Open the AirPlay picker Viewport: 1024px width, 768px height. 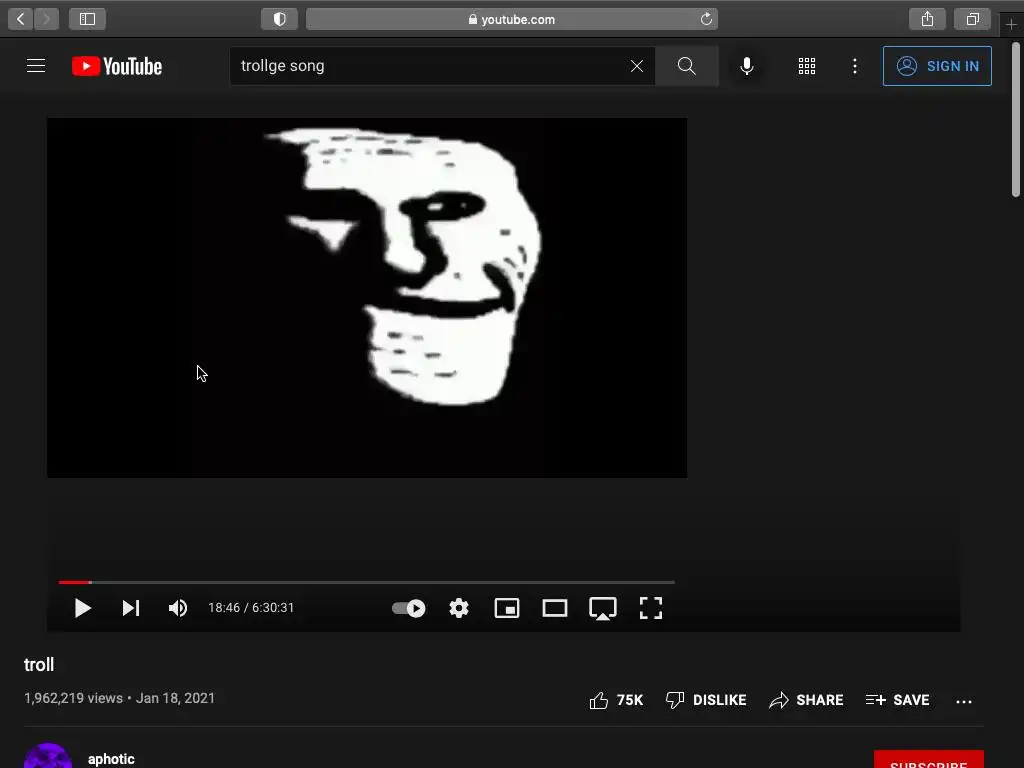(603, 608)
